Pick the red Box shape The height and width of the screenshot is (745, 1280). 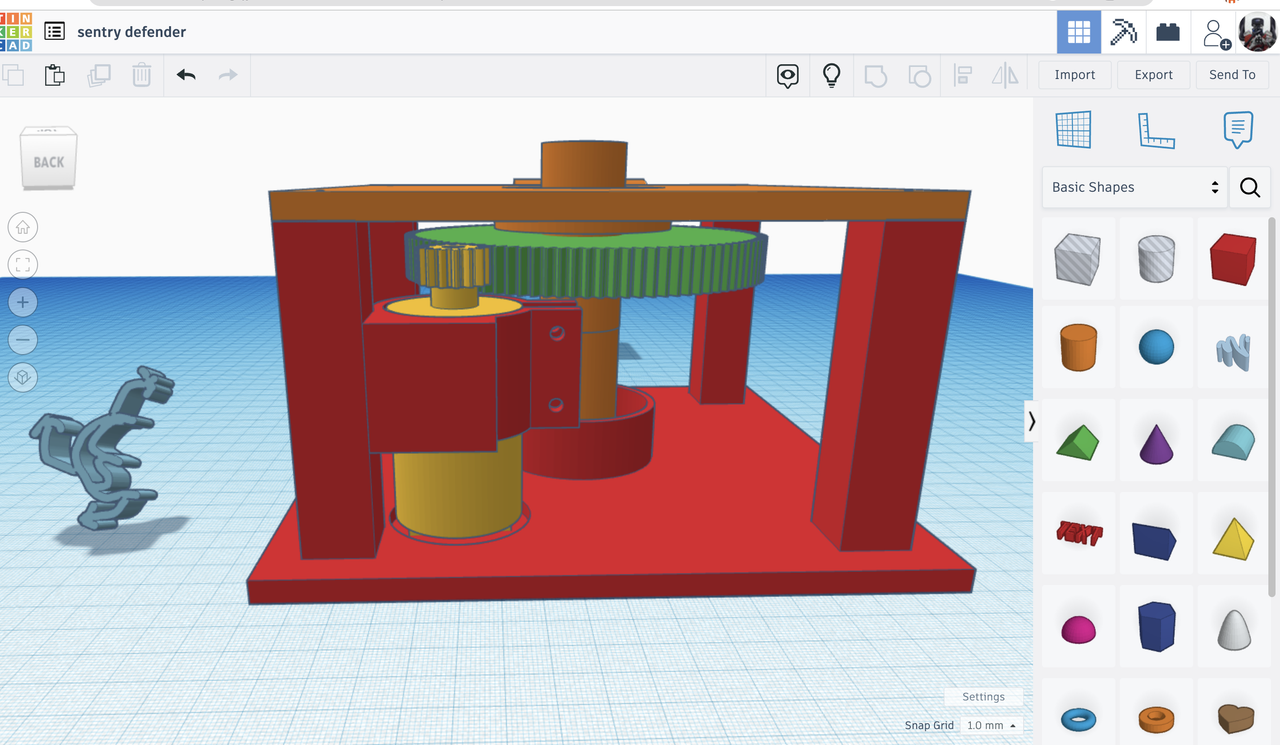[x=1233, y=260]
